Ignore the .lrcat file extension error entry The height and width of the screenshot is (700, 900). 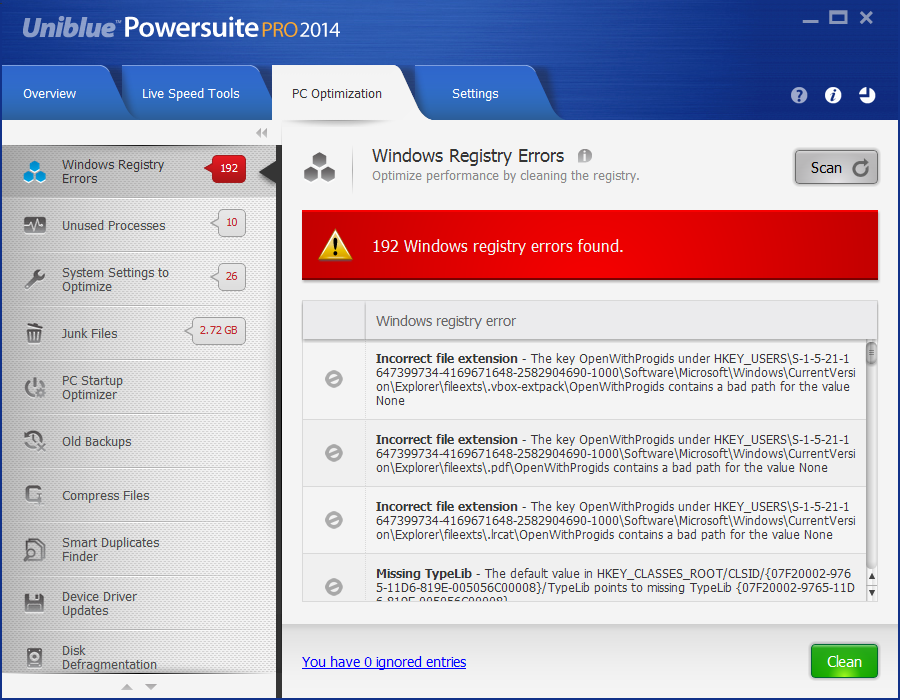333,520
